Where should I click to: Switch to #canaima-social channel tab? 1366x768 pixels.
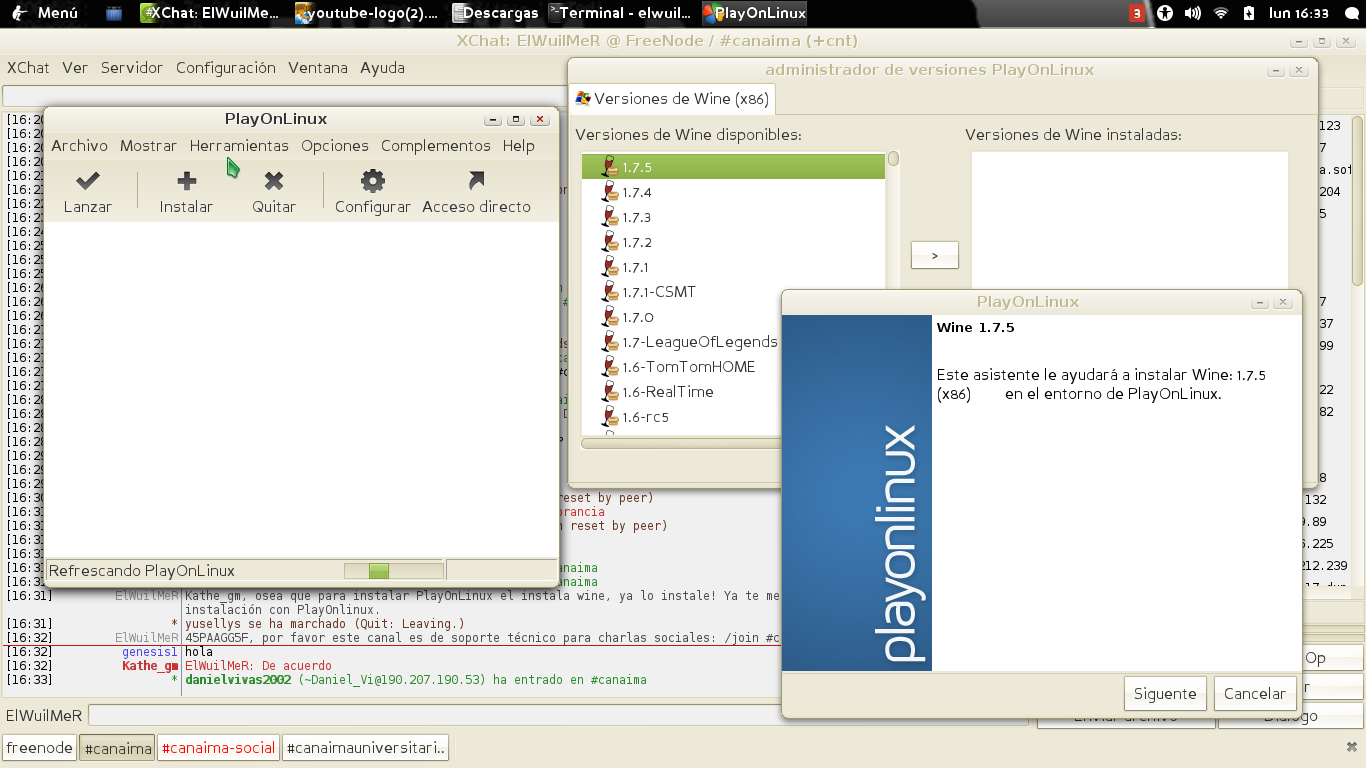[x=218, y=748]
